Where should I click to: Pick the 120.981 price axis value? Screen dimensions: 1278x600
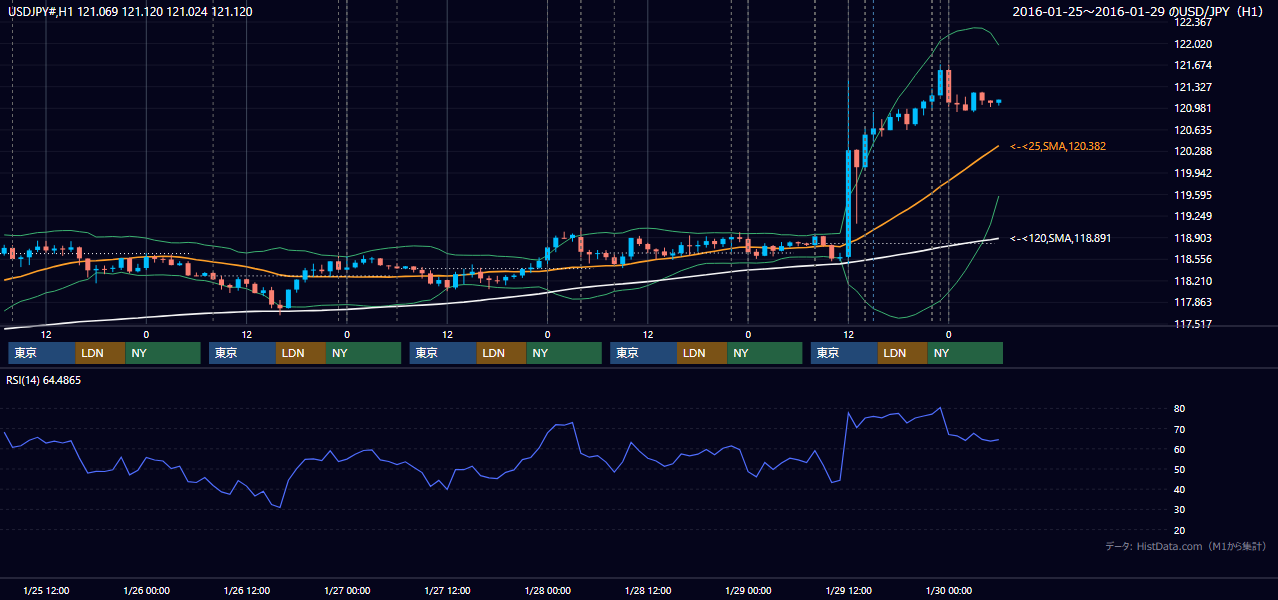click(1194, 108)
